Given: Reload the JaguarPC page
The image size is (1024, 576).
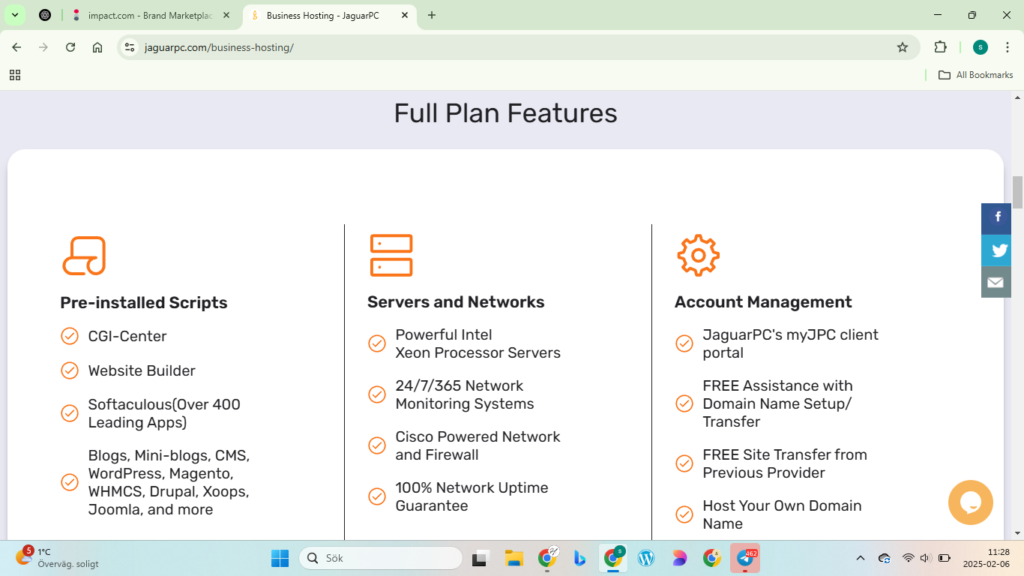Looking at the screenshot, I should [71, 47].
